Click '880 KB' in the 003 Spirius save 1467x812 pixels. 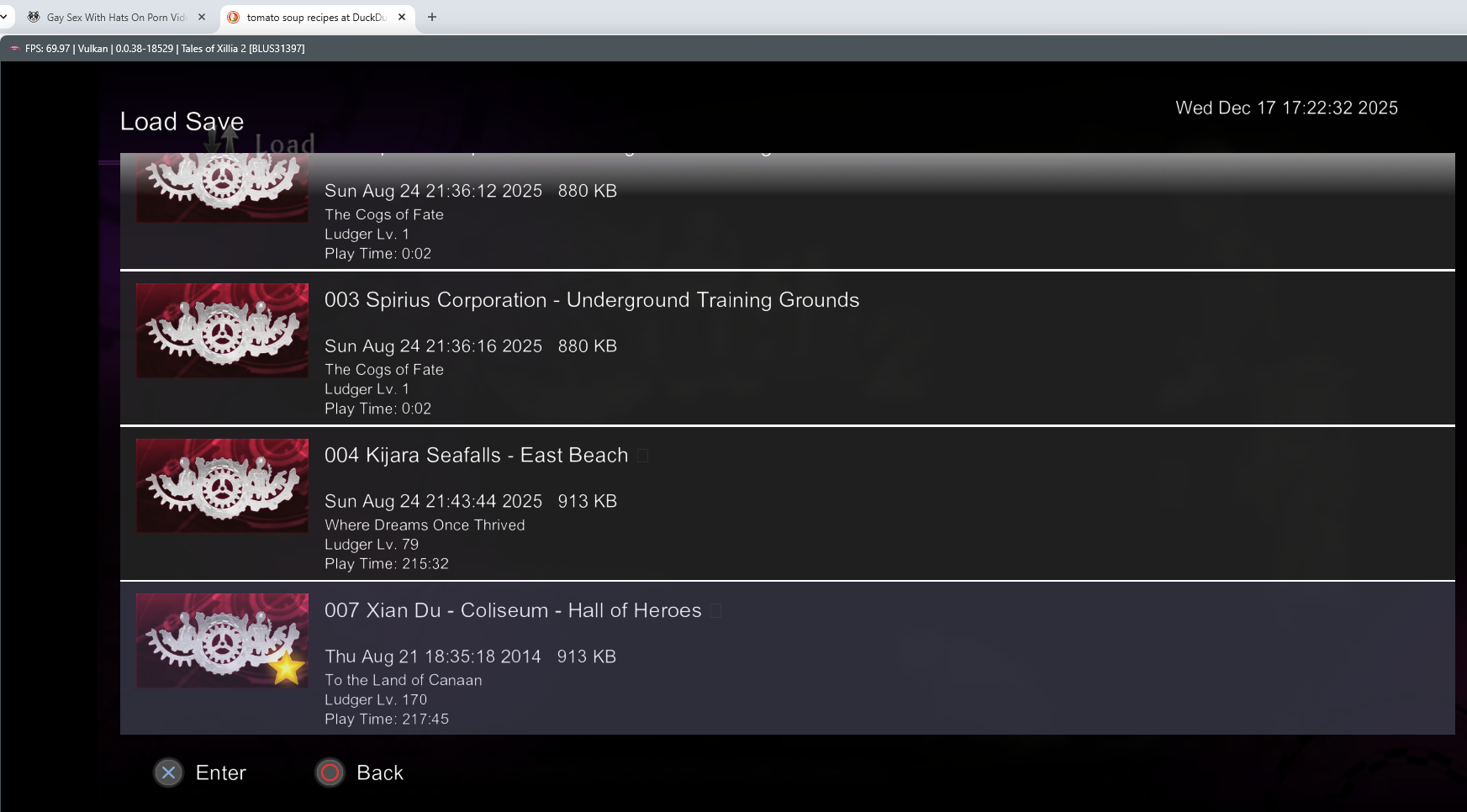587,345
